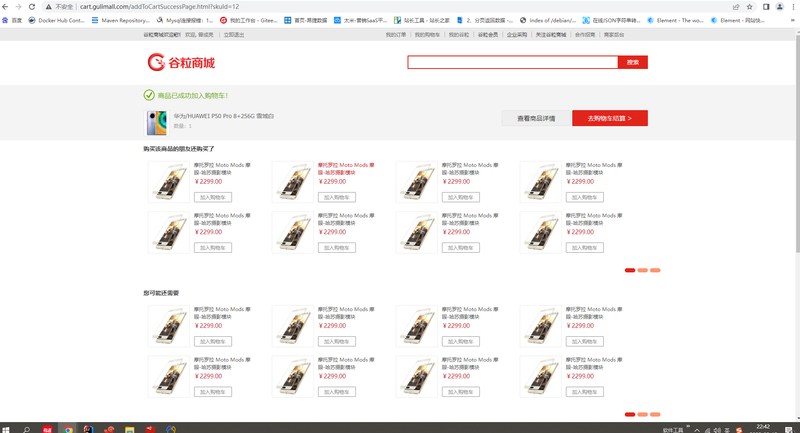Screen dimensions: 800x433
Task: Click the 立即退出 logout link
Action: 234,35
